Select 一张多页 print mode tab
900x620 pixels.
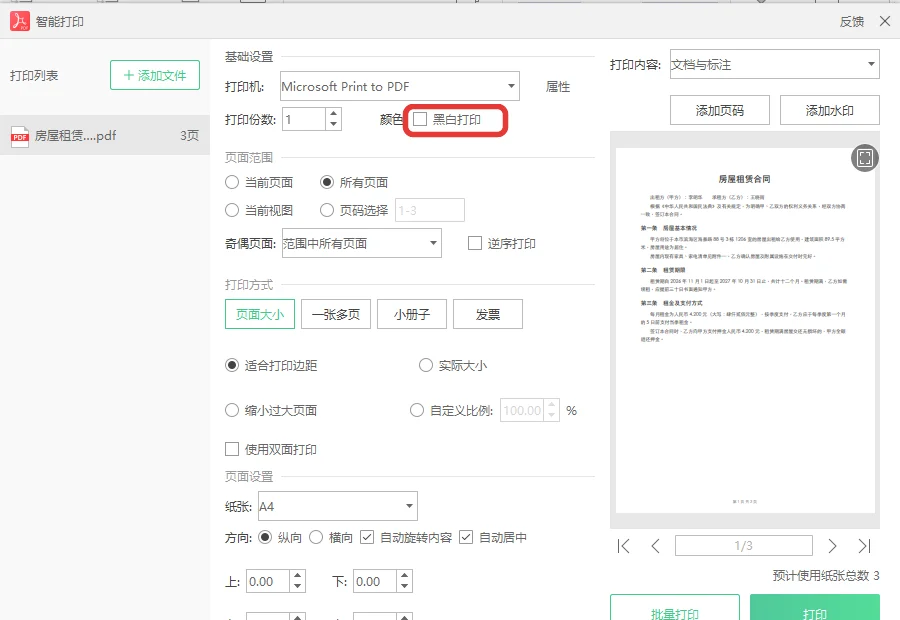(x=336, y=314)
